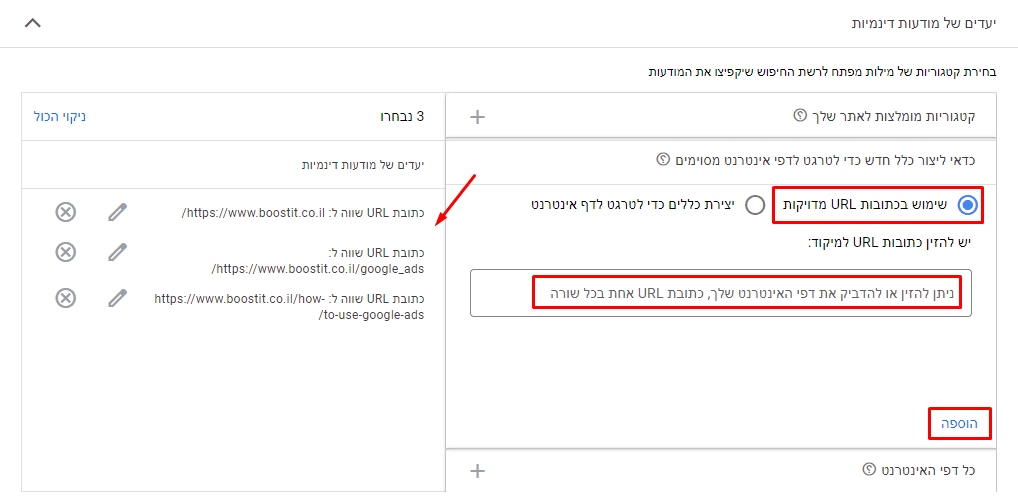Collapse the dynamic ad targets section chevron
Screen dimensions: 1018x503
[32, 23]
